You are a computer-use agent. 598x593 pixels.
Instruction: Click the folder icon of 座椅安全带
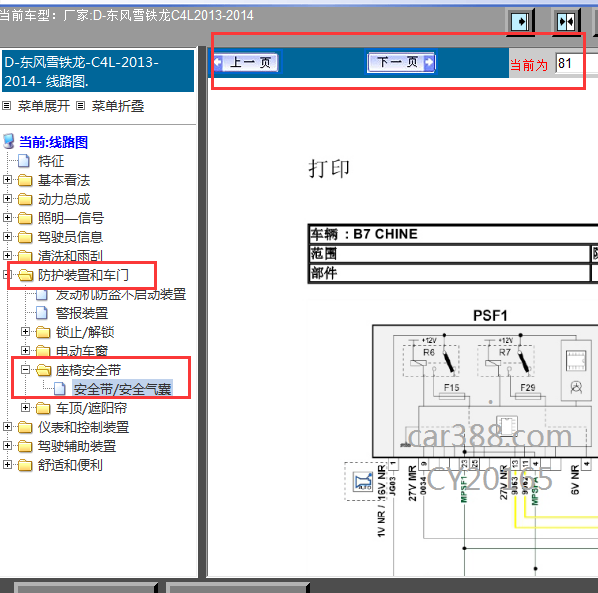tap(43, 370)
